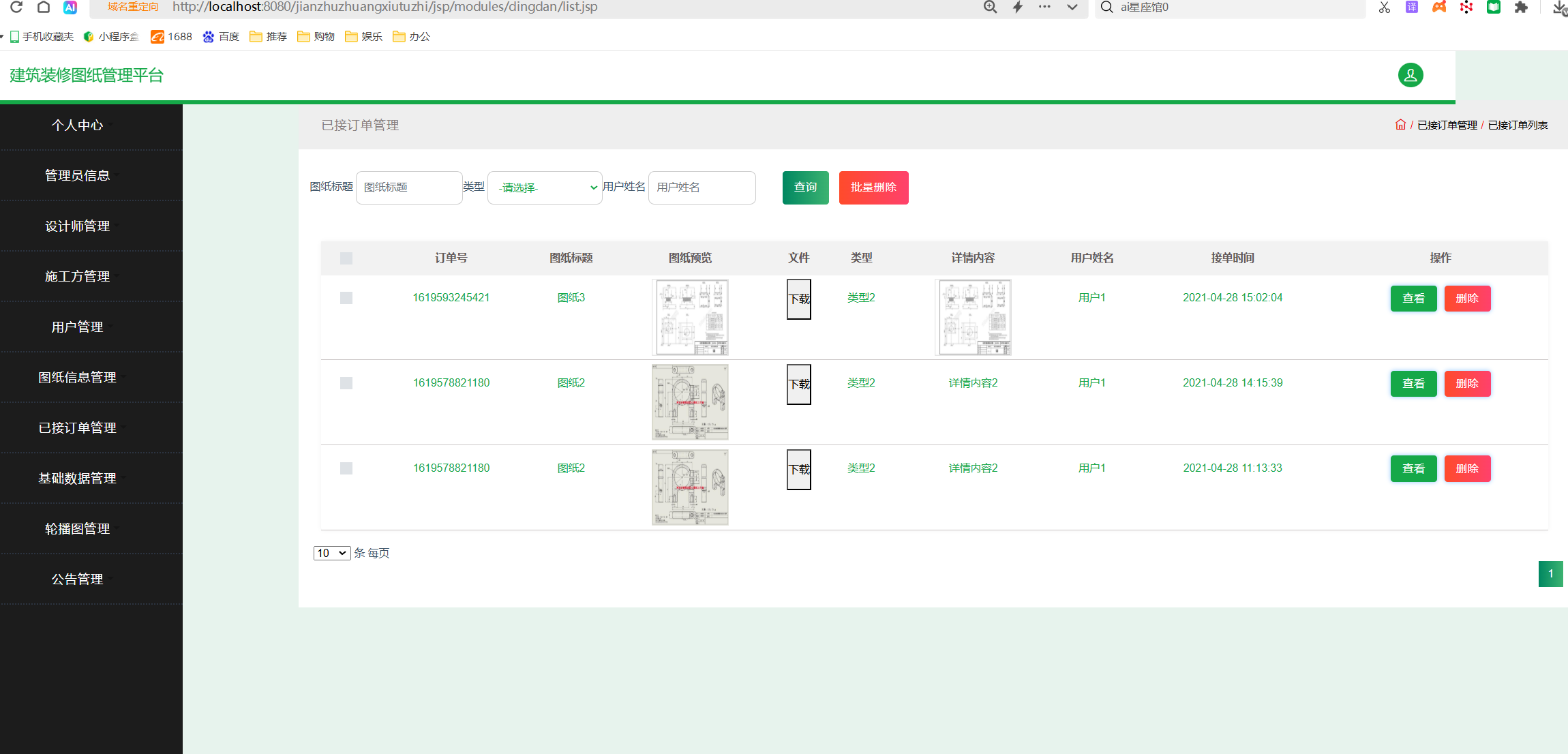1568x754 pixels.
Task: Check the row with time 2021-04-28 11:13:33
Action: tap(346, 468)
